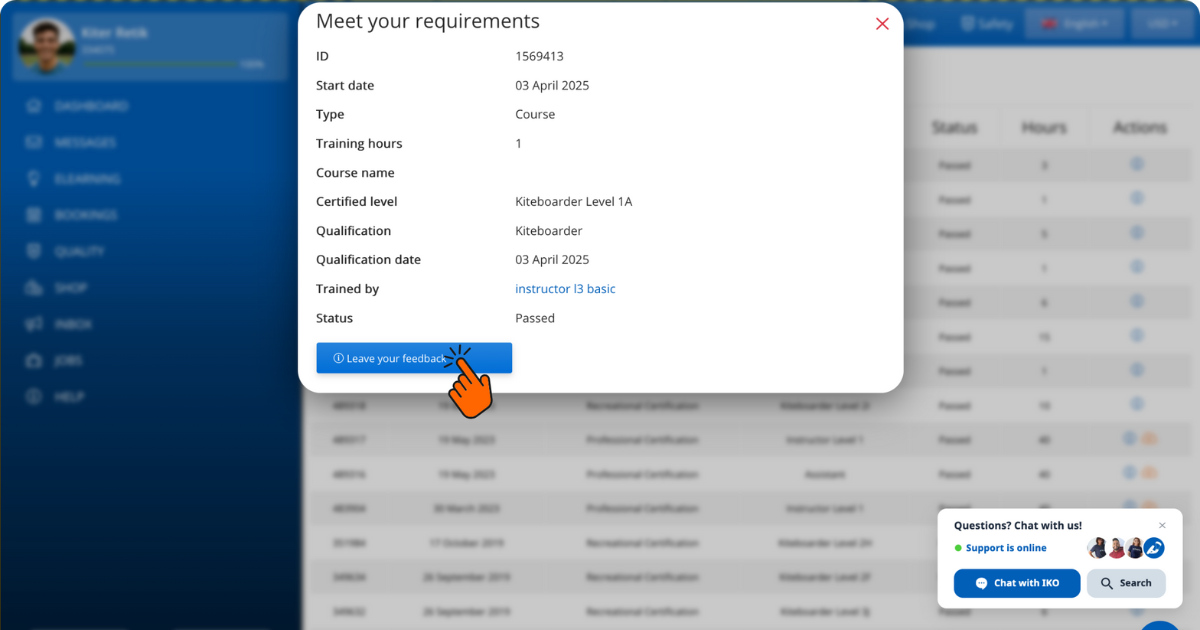Select the Quality section icon
The height and width of the screenshot is (630, 1200).
click(x=33, y=251)
